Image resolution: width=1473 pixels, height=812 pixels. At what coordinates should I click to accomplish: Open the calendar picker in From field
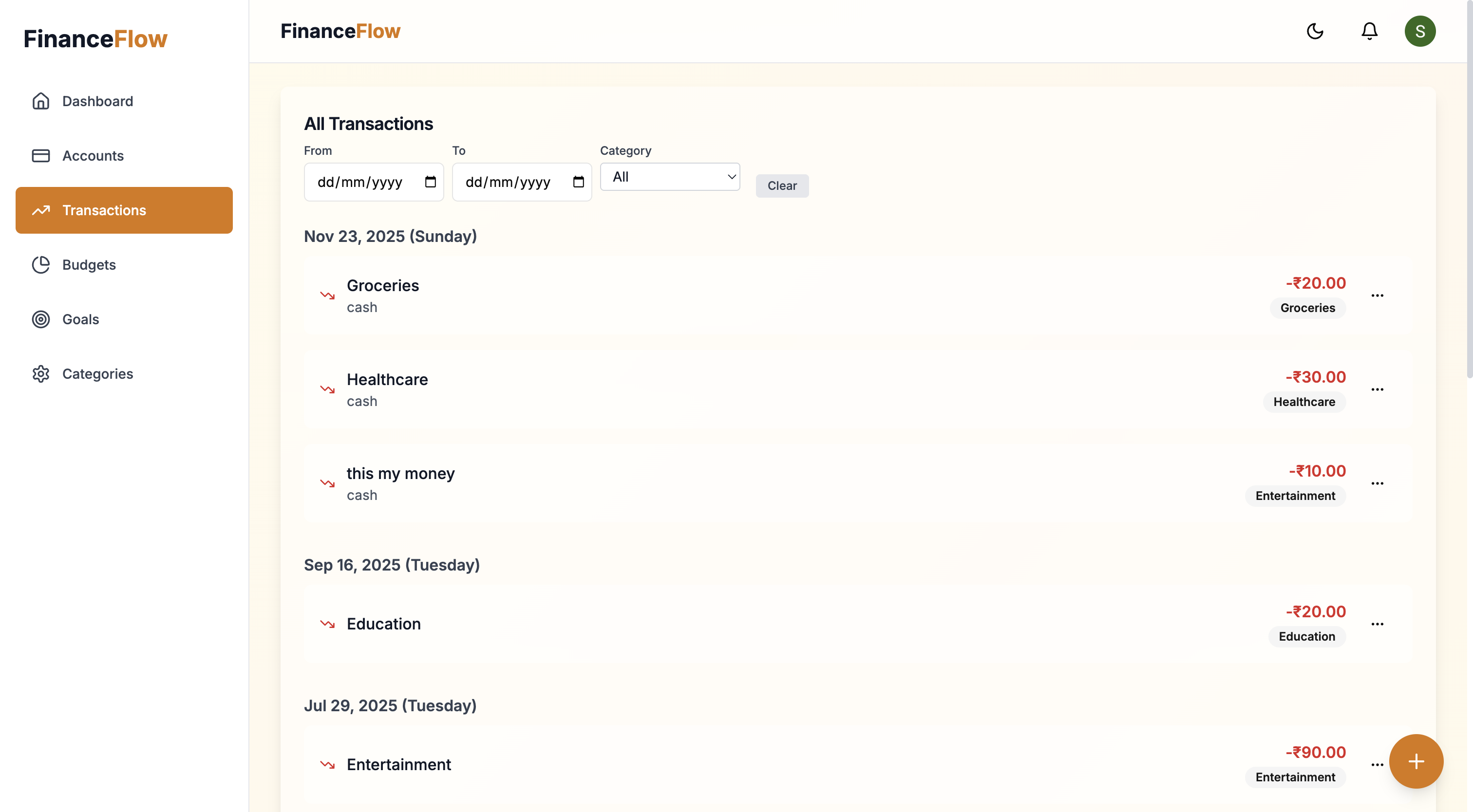click(431, 182)
